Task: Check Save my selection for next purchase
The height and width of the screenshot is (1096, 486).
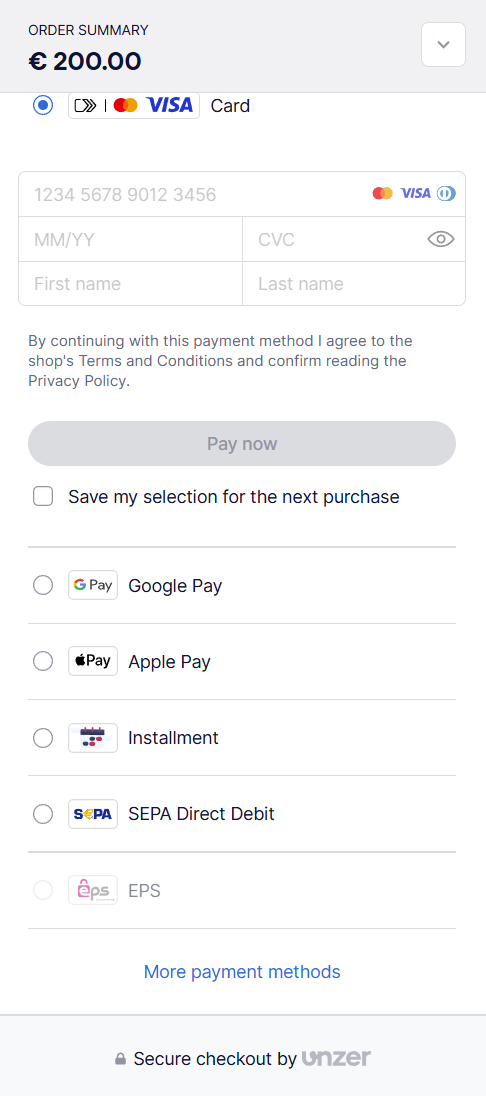Action: click(x=43, y=497)
